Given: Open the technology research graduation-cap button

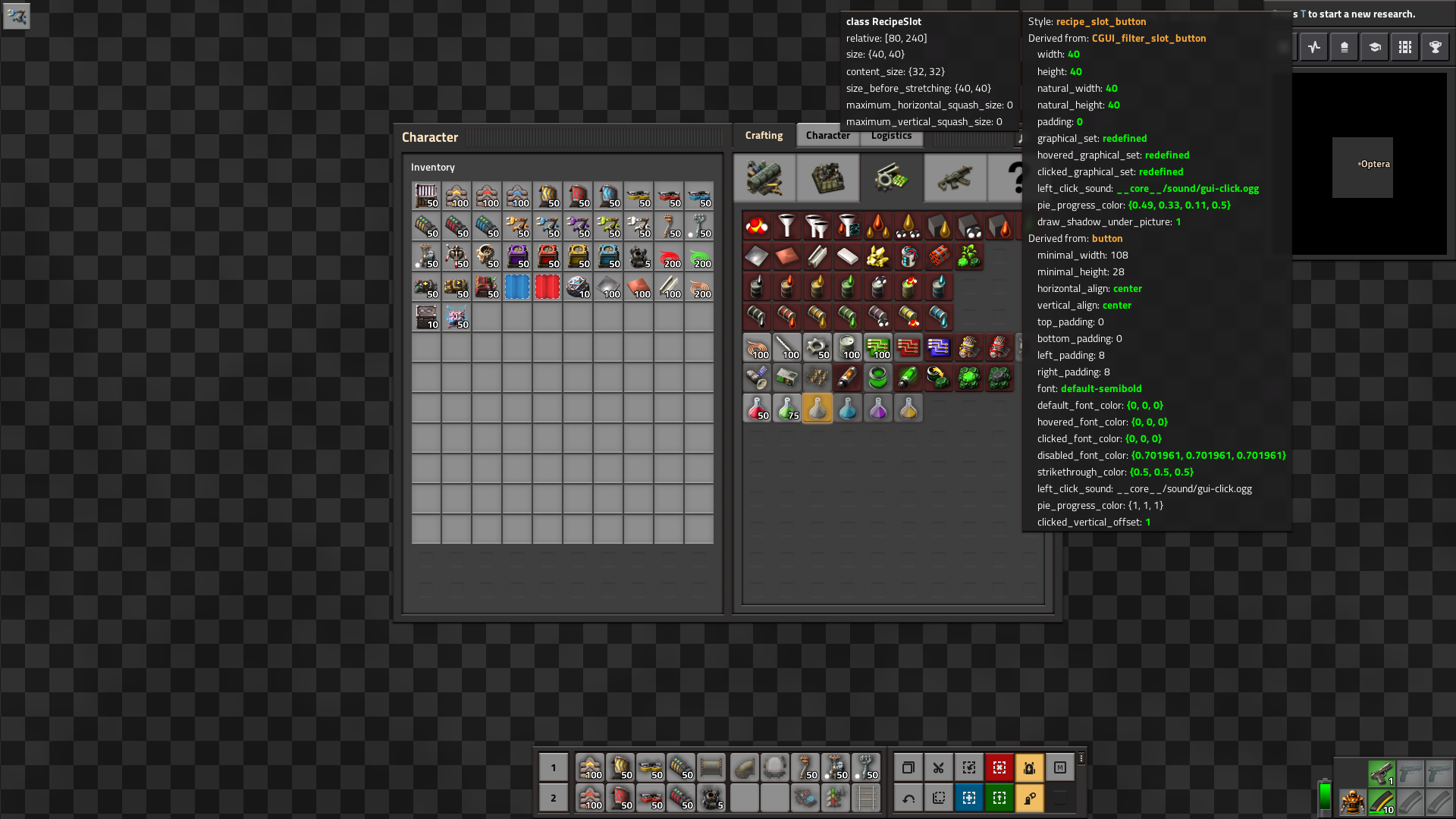Looking at the screenshot, I should 1375,47.
